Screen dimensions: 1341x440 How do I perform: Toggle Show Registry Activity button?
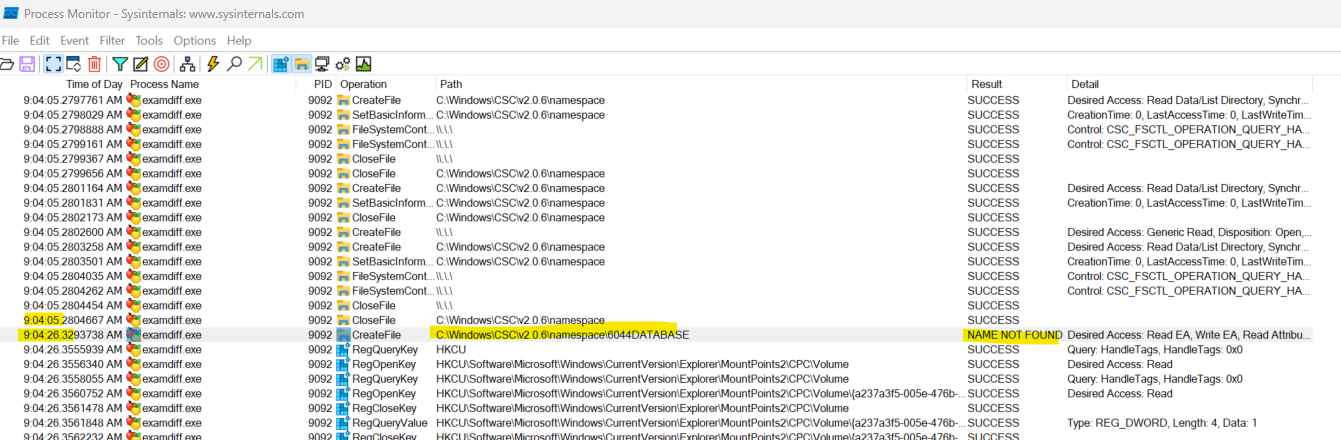click(281, 64)
